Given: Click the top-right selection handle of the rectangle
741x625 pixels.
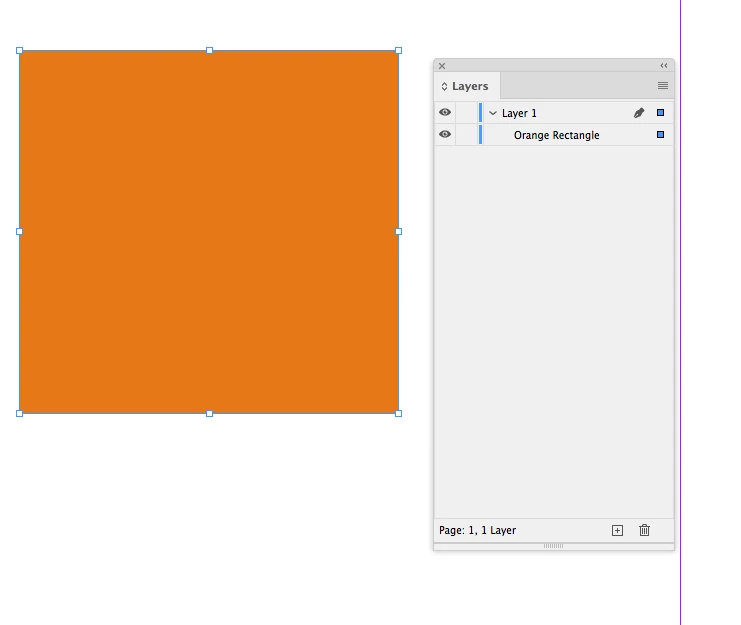Looking at the screenshot, I should [398, 51].
